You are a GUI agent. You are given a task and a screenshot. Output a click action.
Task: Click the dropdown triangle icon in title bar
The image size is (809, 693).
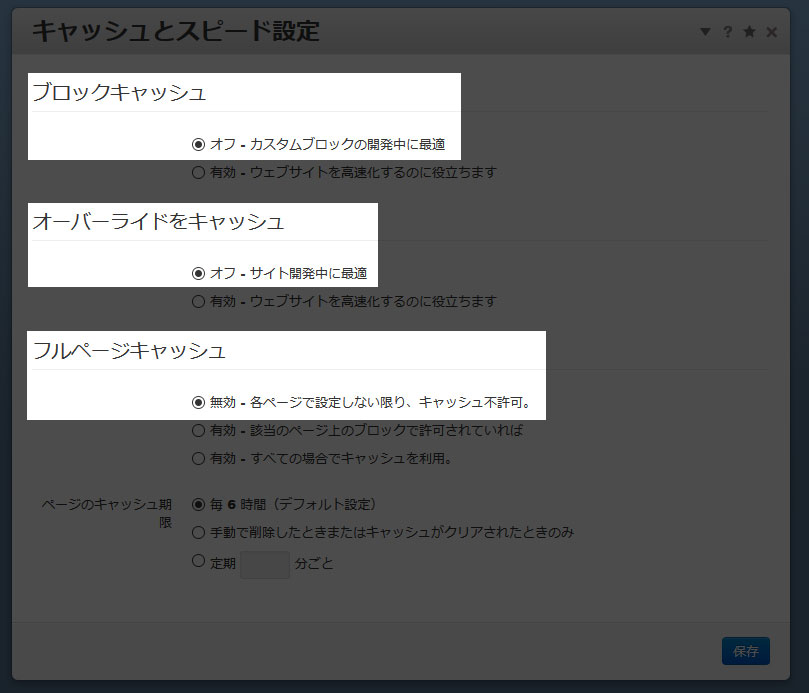705,32
